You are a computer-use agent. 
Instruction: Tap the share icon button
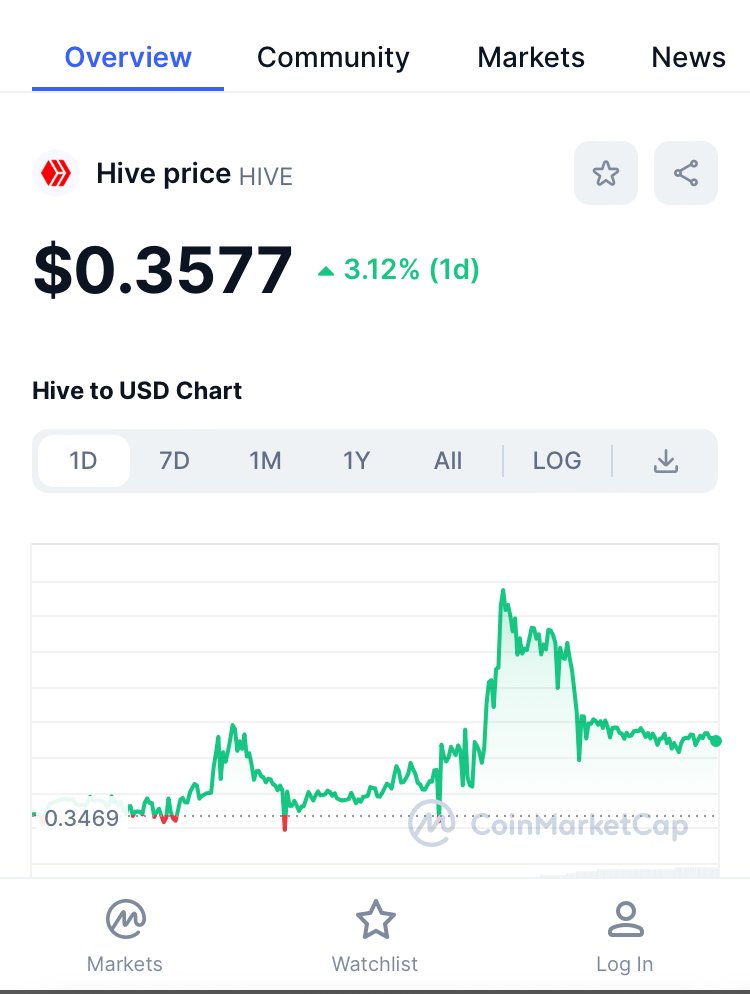pyautogui.click(x=686, y=173)
